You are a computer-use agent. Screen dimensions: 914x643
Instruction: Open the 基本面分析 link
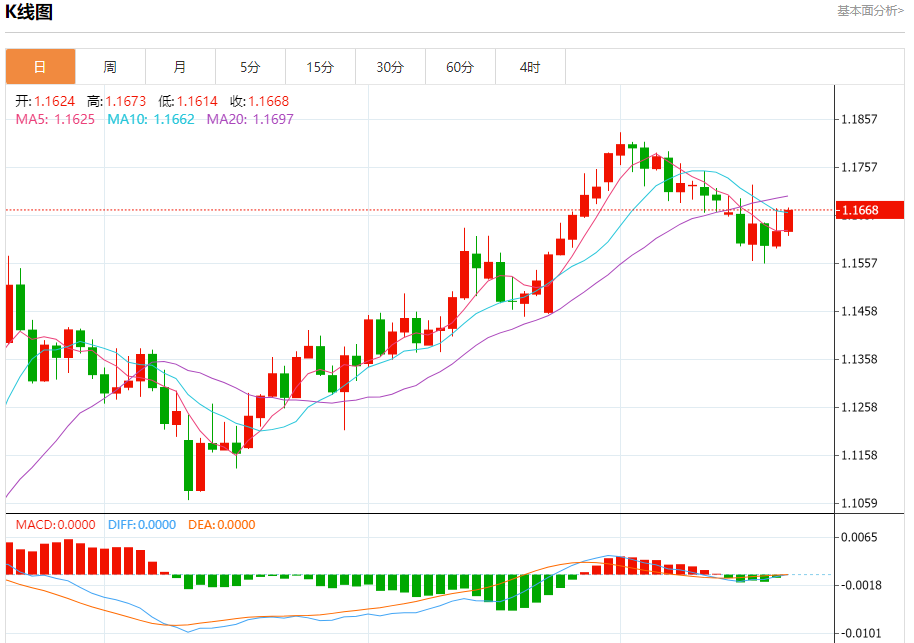[x=869, y=11]
